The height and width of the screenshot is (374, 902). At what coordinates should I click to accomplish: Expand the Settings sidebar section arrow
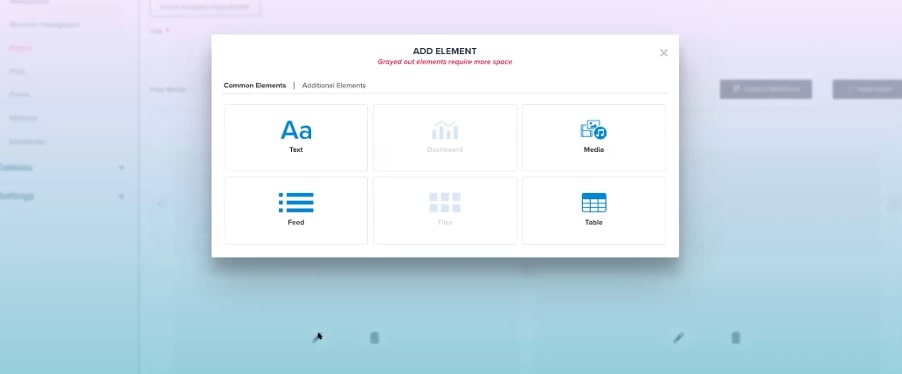121,196
